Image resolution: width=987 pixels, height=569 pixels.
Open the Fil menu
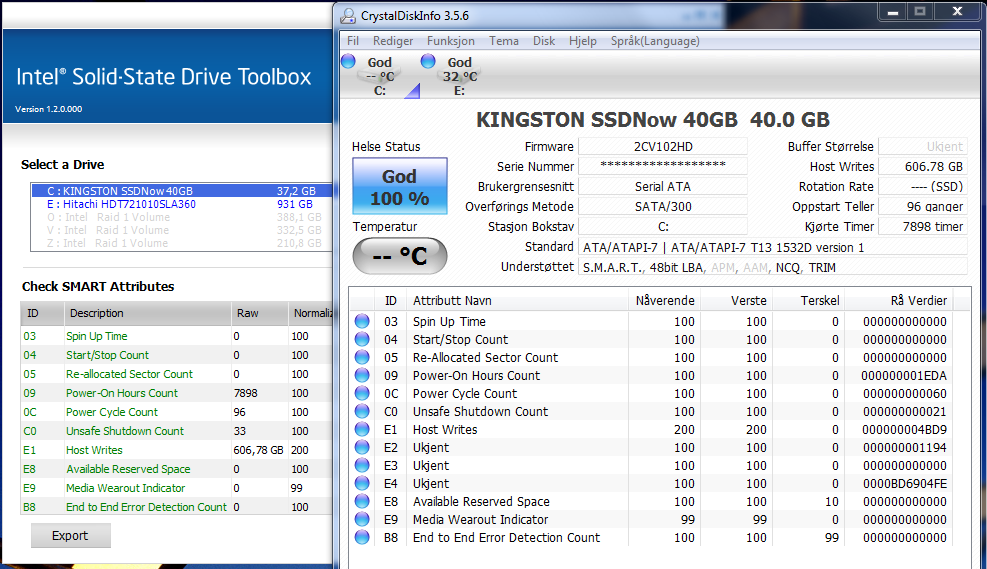tap(353, 41)
